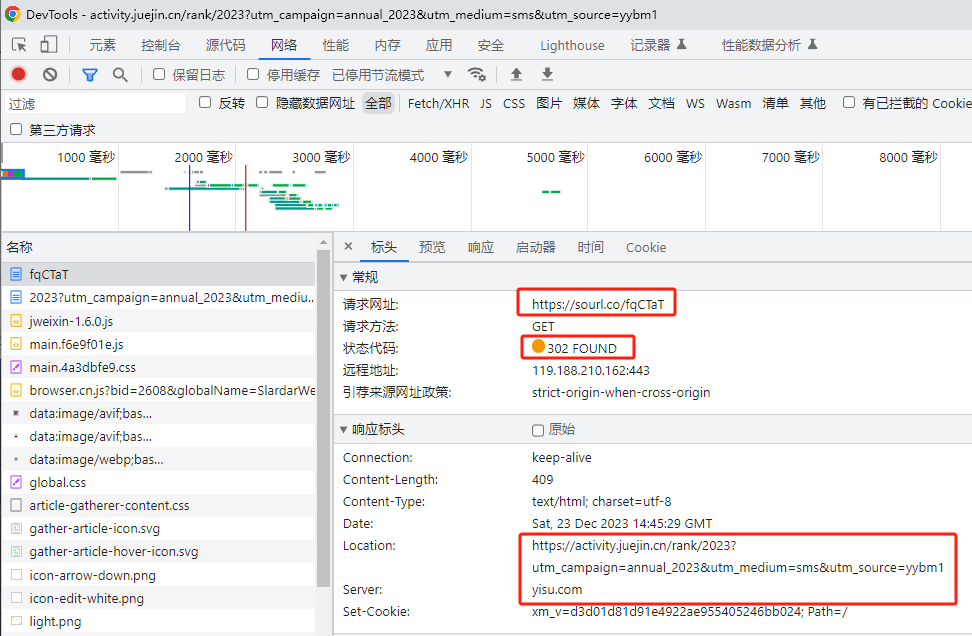Filter requests by Fetch/XHR
Screen dimensions: 972x636
click(x=438, y=104)
